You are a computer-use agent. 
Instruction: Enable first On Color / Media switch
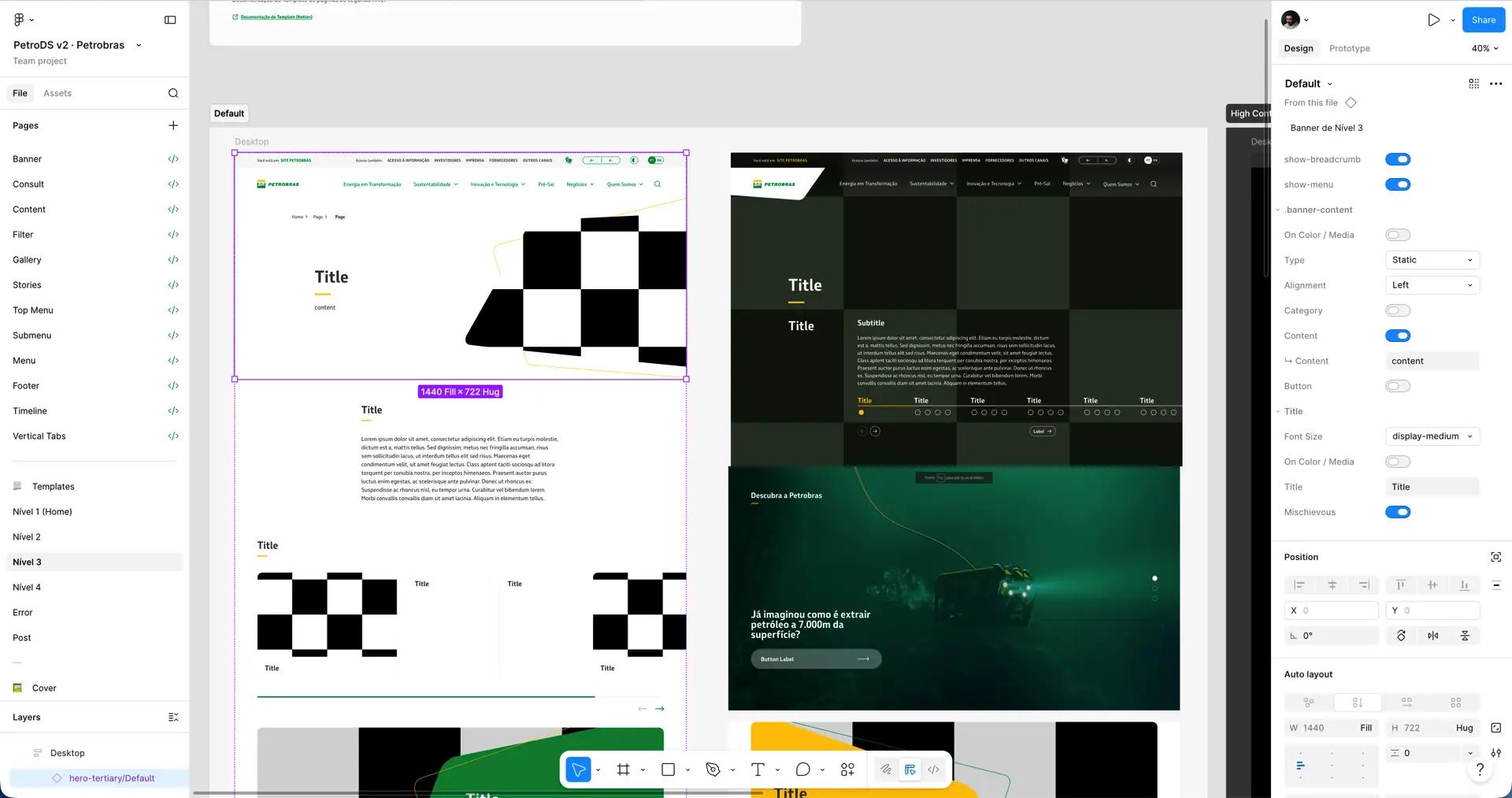click(x=1398, y=235)
